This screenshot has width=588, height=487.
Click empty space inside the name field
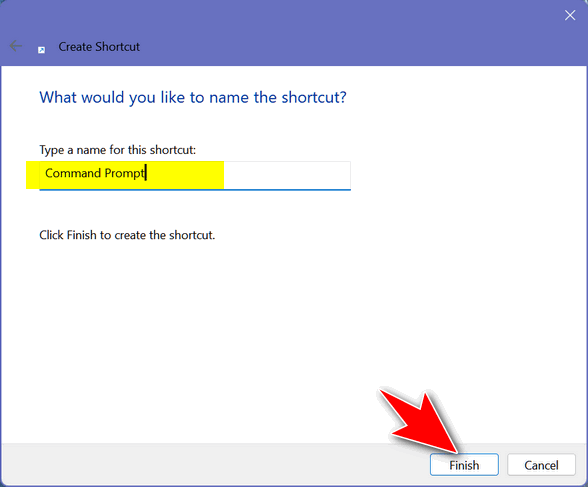(x=287, y=175)
